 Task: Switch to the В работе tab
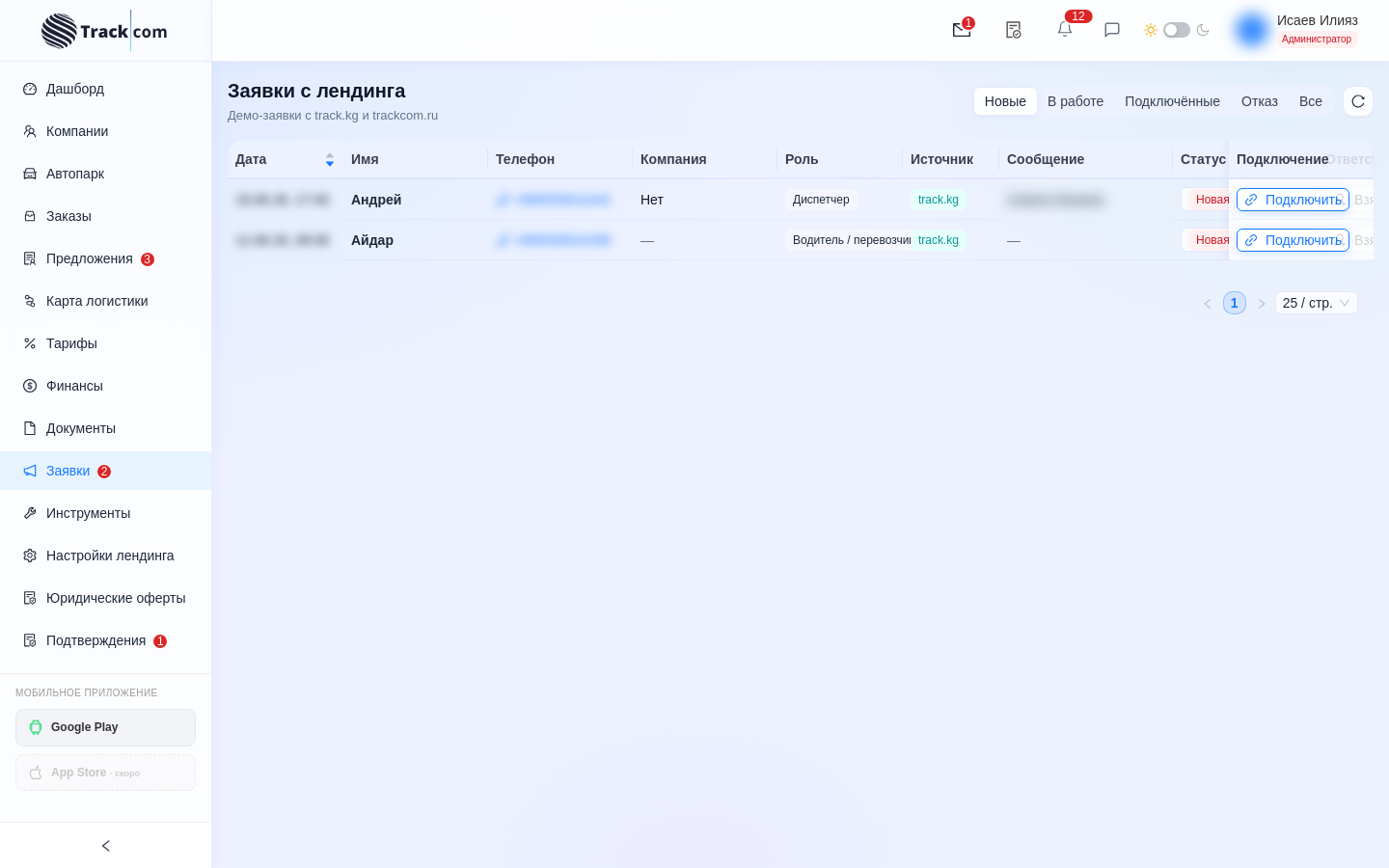[x=1076, y=101]
